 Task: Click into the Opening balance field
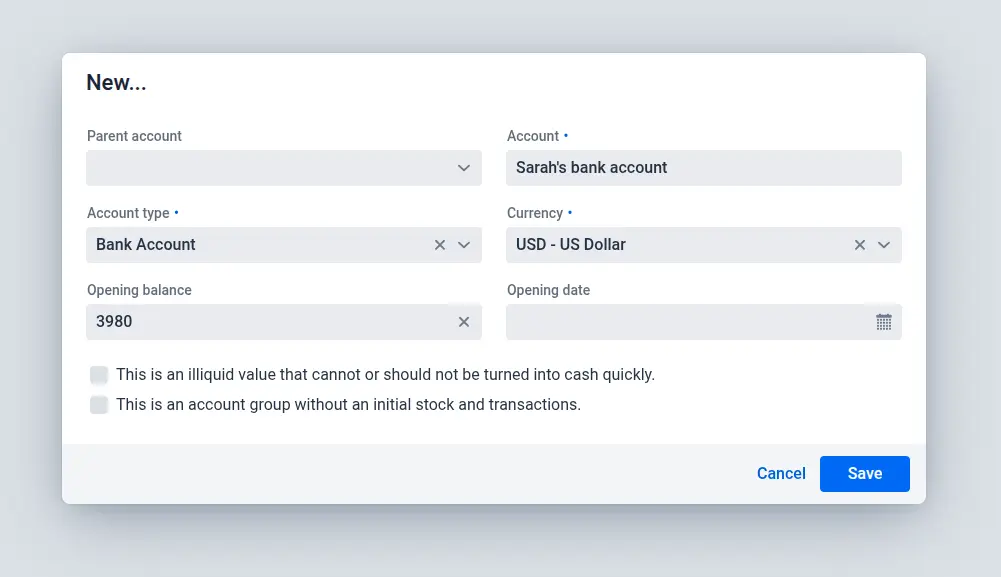click(x=265, y=322)
